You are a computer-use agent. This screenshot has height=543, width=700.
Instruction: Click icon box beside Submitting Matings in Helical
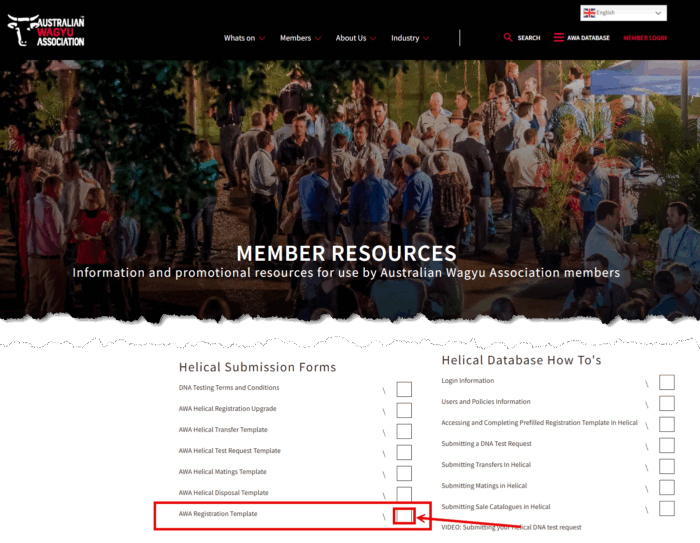click(x=667, y=488)
